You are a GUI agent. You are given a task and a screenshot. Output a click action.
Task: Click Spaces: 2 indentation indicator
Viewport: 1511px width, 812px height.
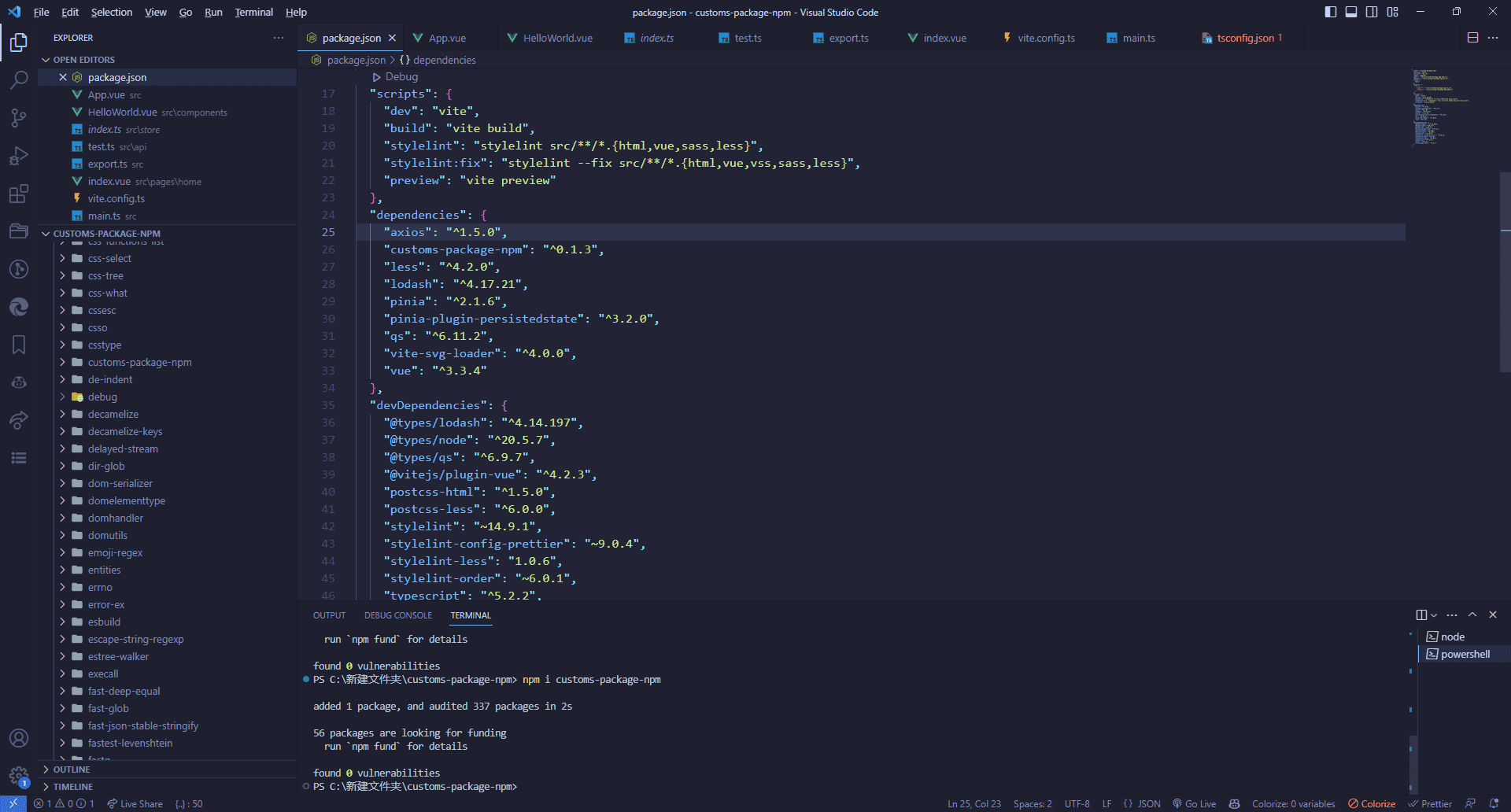click(x=1033, y=803)
